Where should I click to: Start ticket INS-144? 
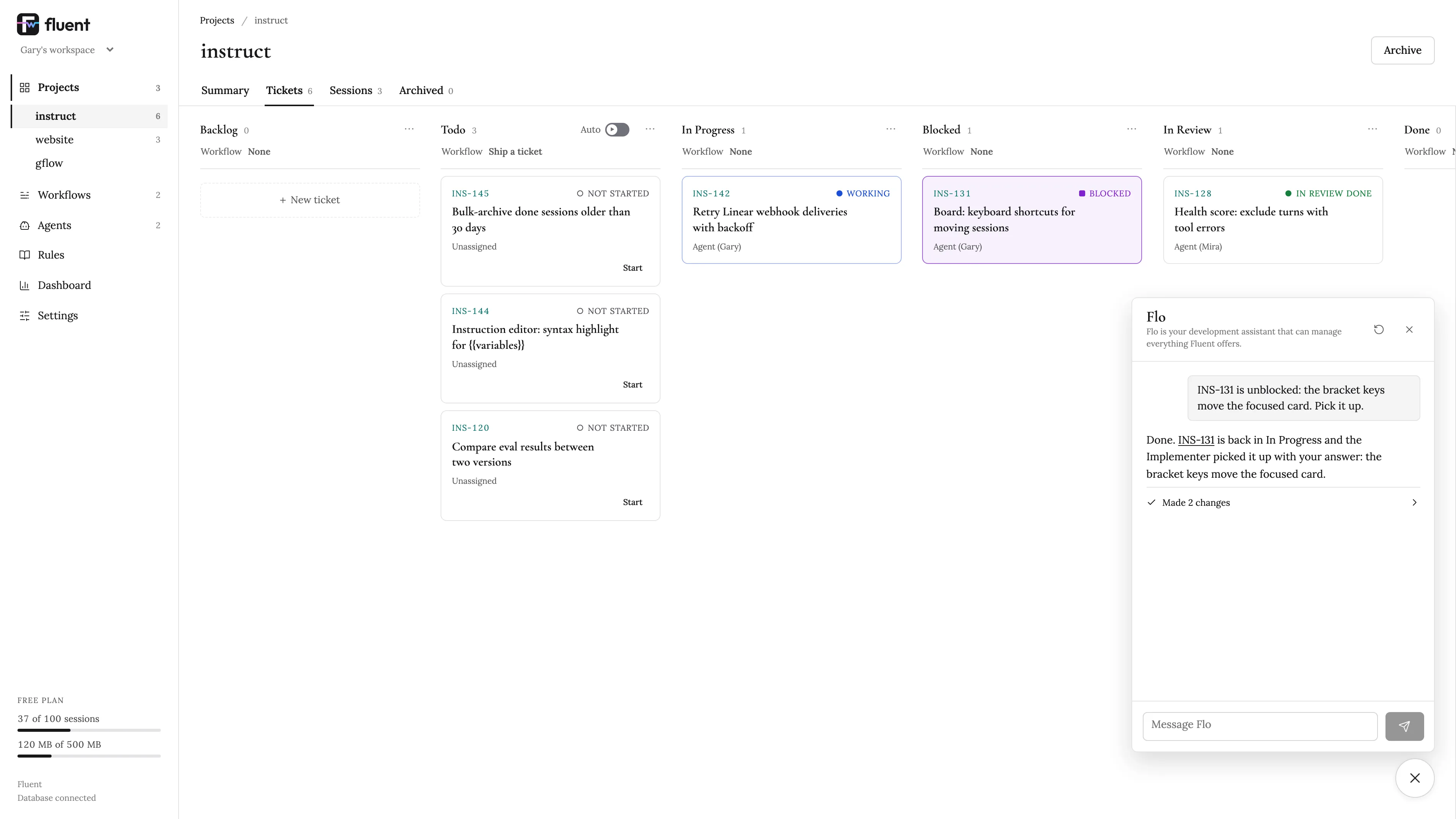coord(632,385)
